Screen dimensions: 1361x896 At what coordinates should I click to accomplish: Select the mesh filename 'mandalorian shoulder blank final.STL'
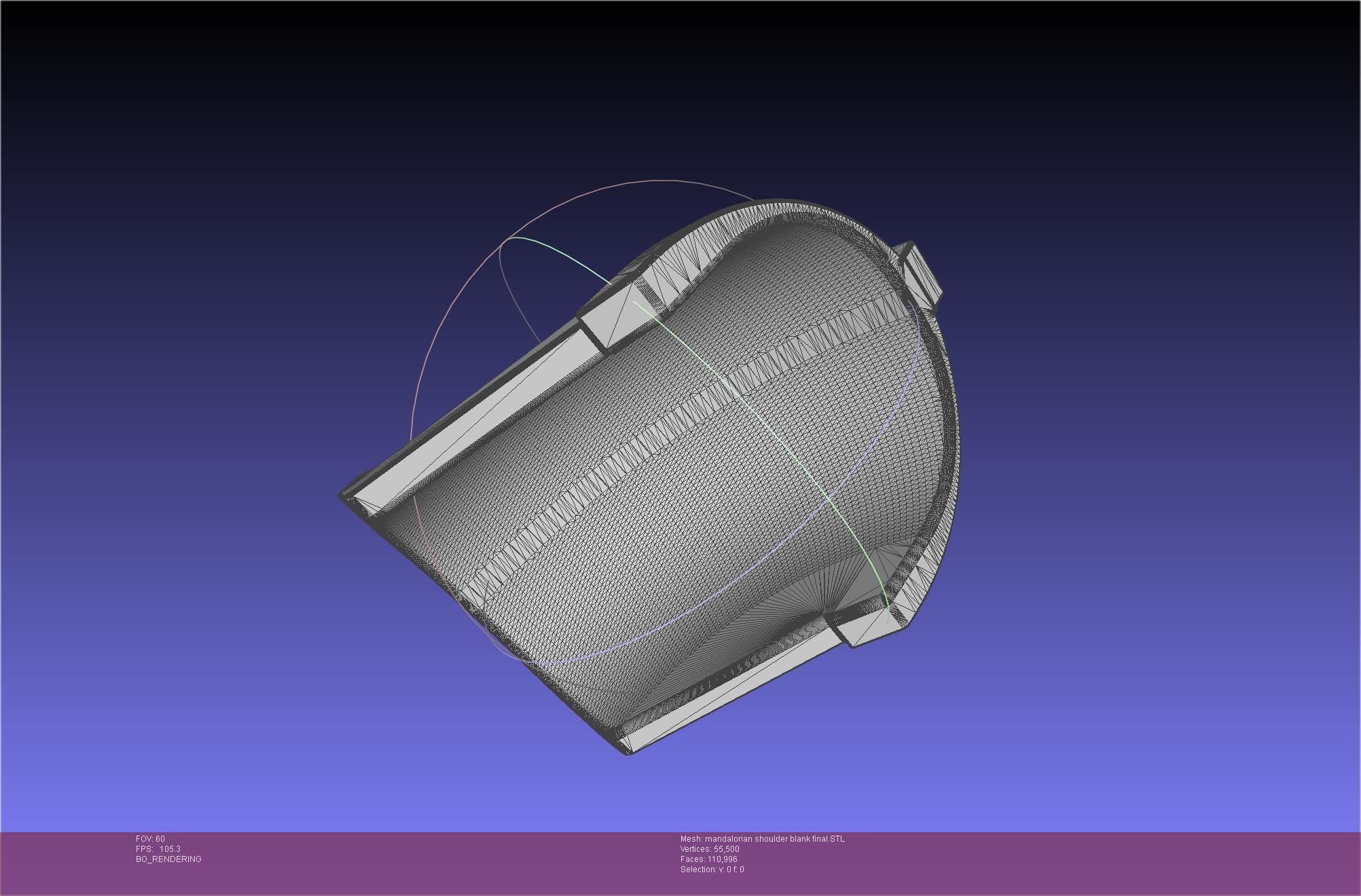(775, 839)
